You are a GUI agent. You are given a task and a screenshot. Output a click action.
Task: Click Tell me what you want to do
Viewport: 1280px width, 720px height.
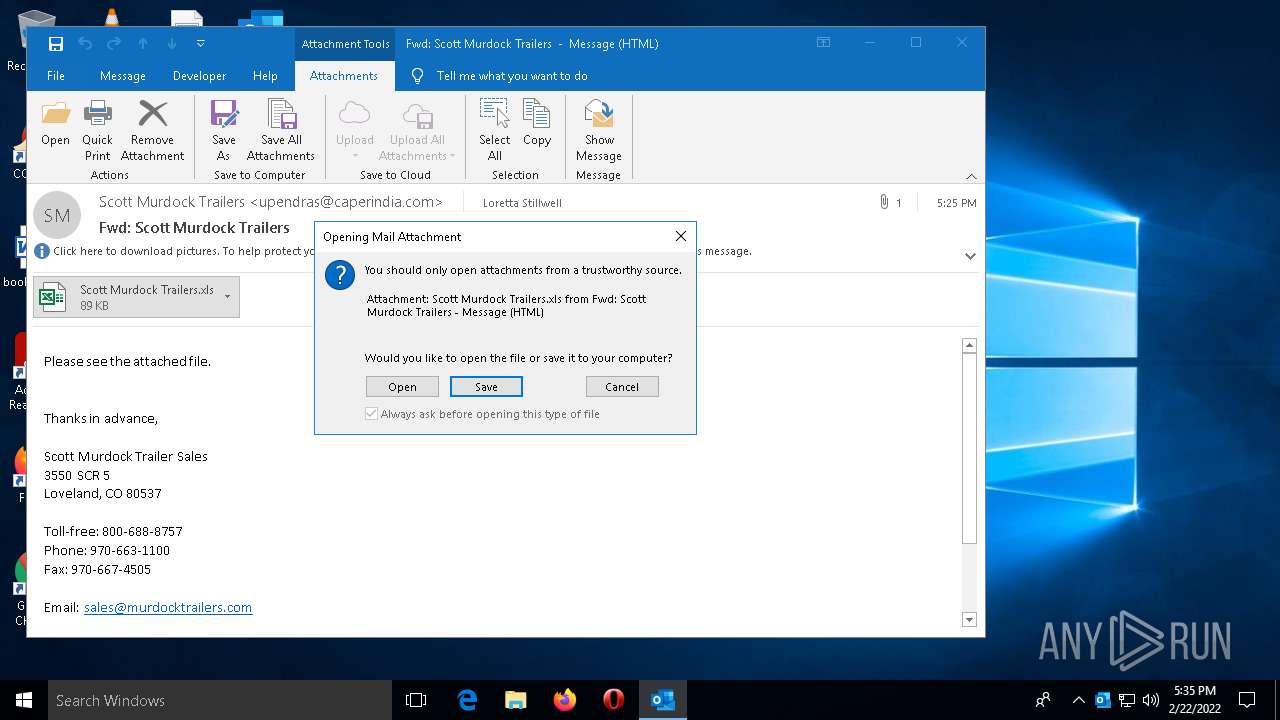tap(512, 76)
